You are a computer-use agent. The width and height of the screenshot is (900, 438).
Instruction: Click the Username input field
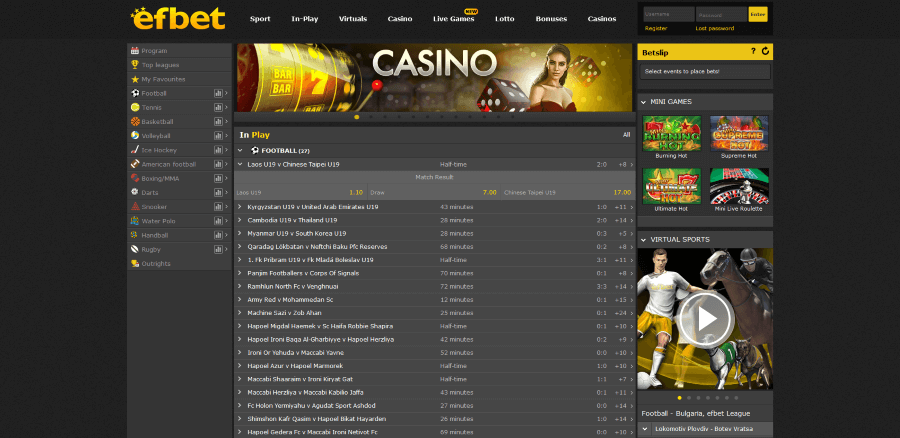(669, 14)
